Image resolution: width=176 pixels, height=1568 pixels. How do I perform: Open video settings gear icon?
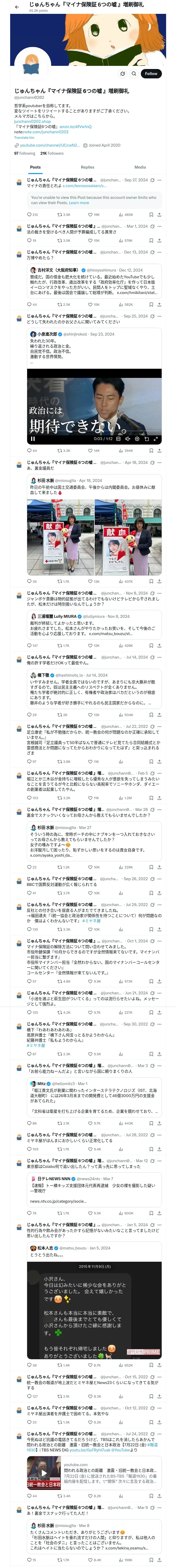(137, 438)
